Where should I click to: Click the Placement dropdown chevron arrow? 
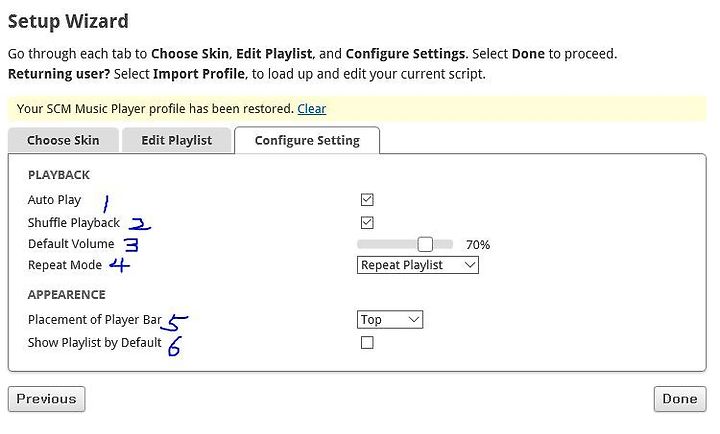click(414, 319)
